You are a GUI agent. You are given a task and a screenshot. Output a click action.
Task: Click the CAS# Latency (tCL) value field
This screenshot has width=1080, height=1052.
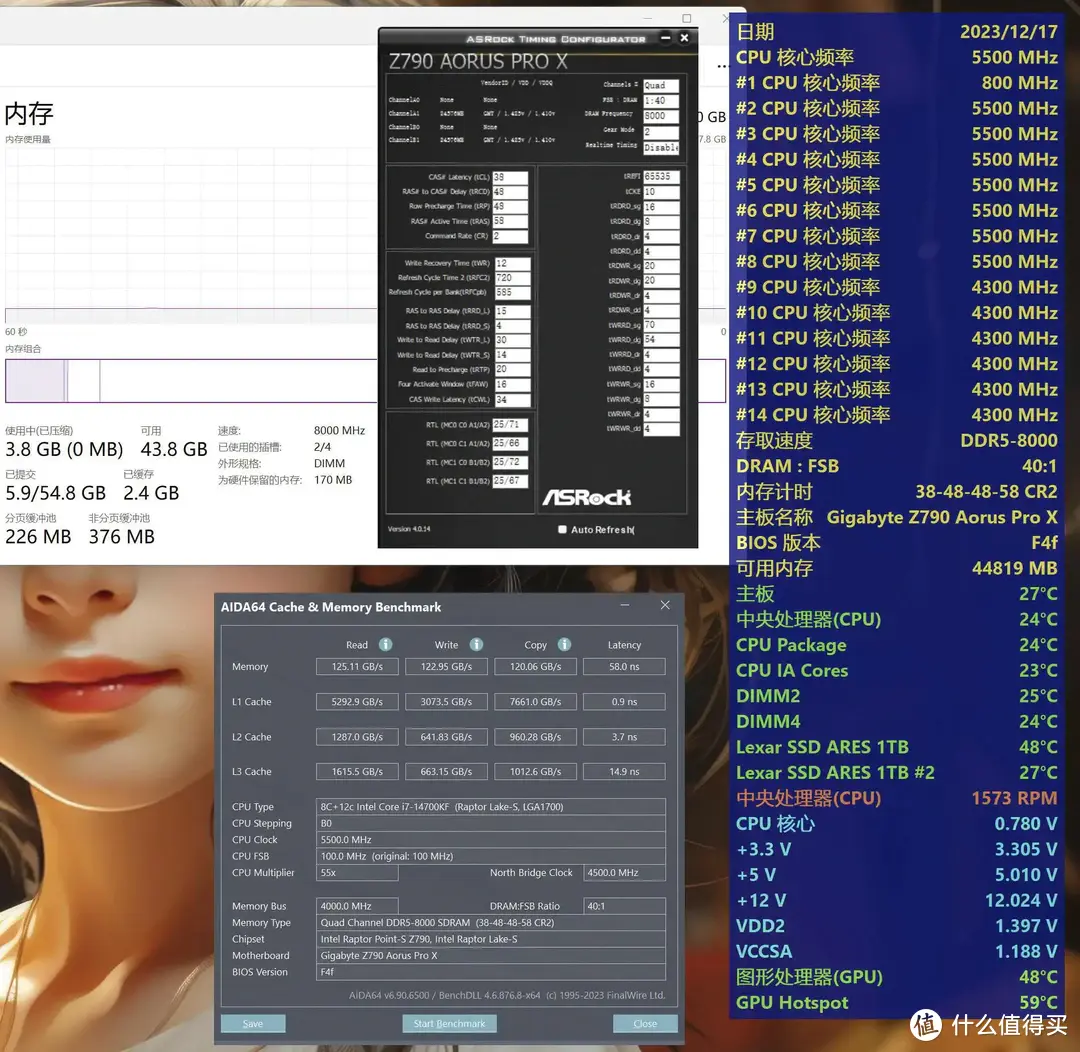[511, 178]
